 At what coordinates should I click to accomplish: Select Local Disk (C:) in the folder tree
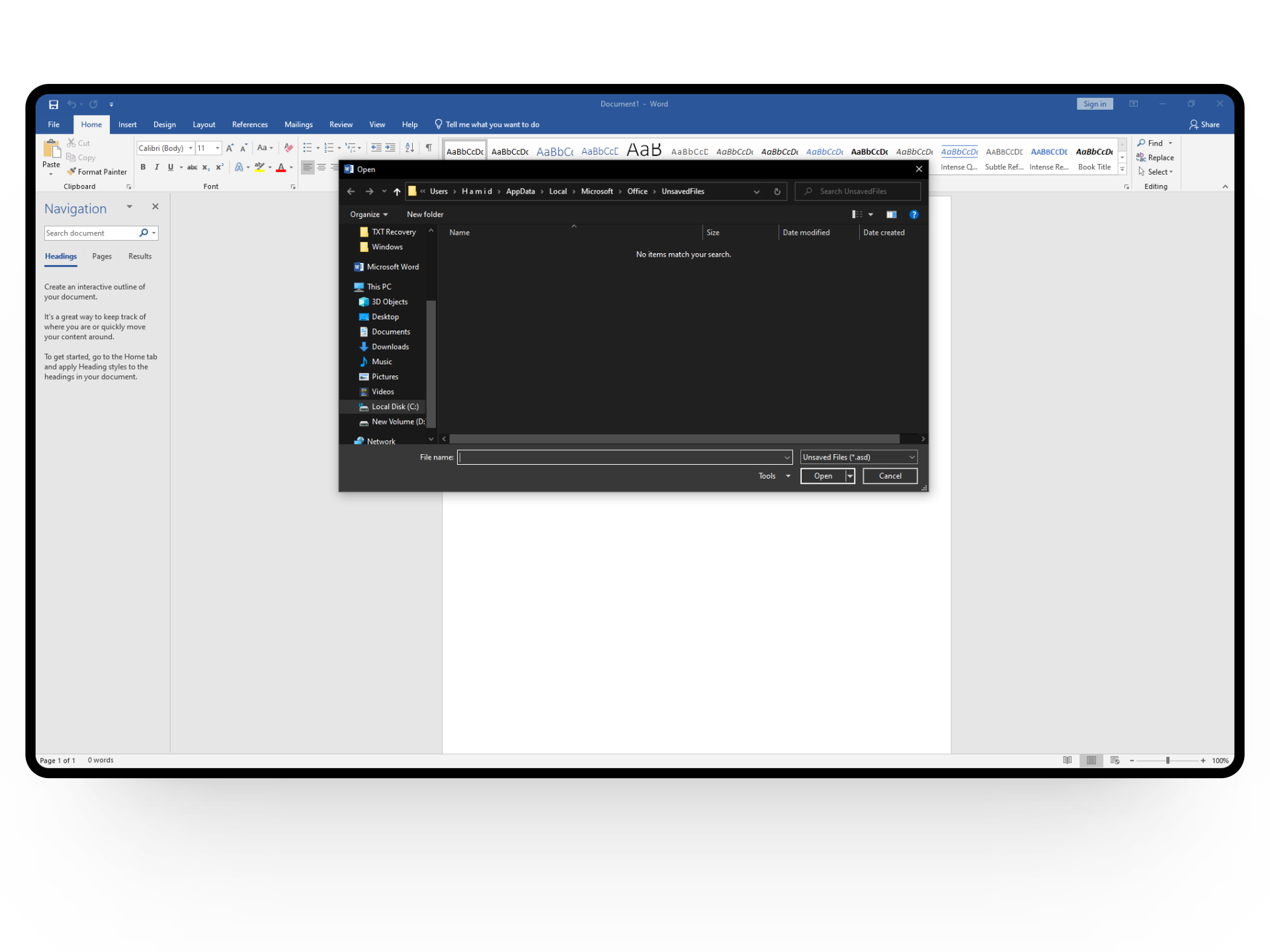click(395, 407)
